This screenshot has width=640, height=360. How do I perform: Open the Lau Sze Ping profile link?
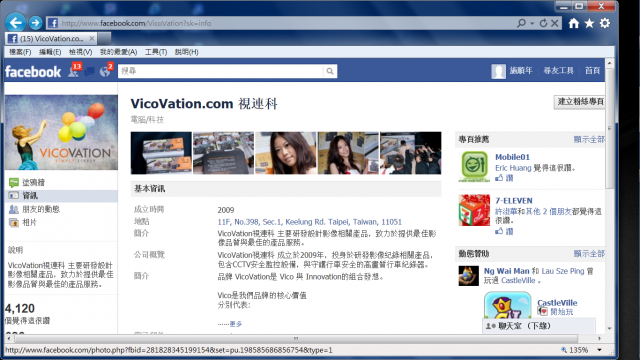pyautogui.click(x=563, y=271)
